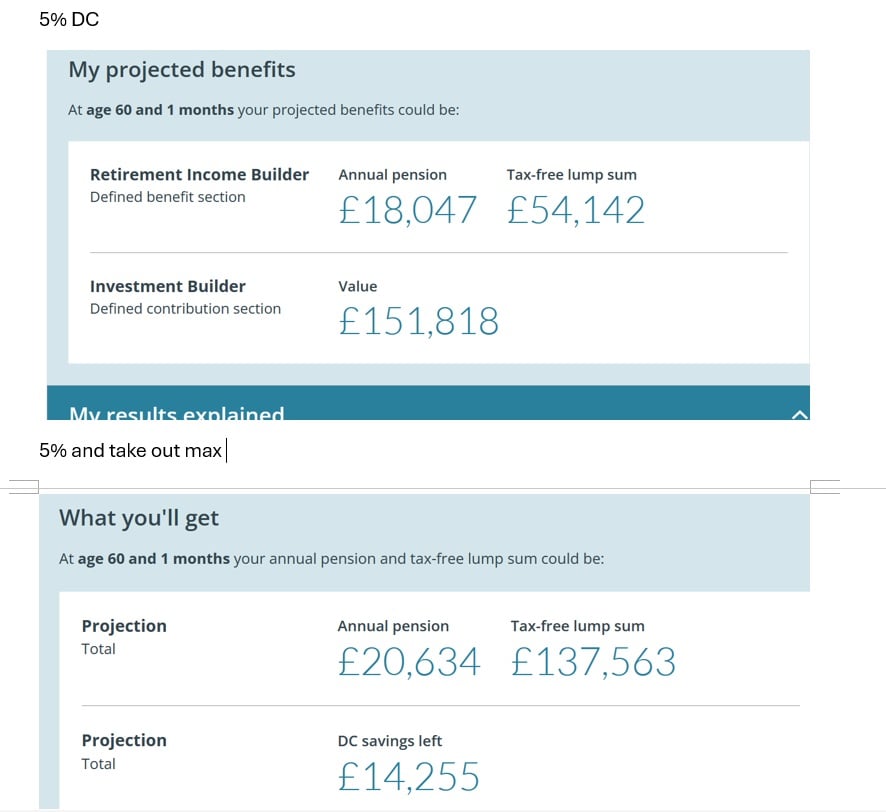Click the £137,563 lump sum projection
This screenshot has width=886, height=812.
[593, 662]
